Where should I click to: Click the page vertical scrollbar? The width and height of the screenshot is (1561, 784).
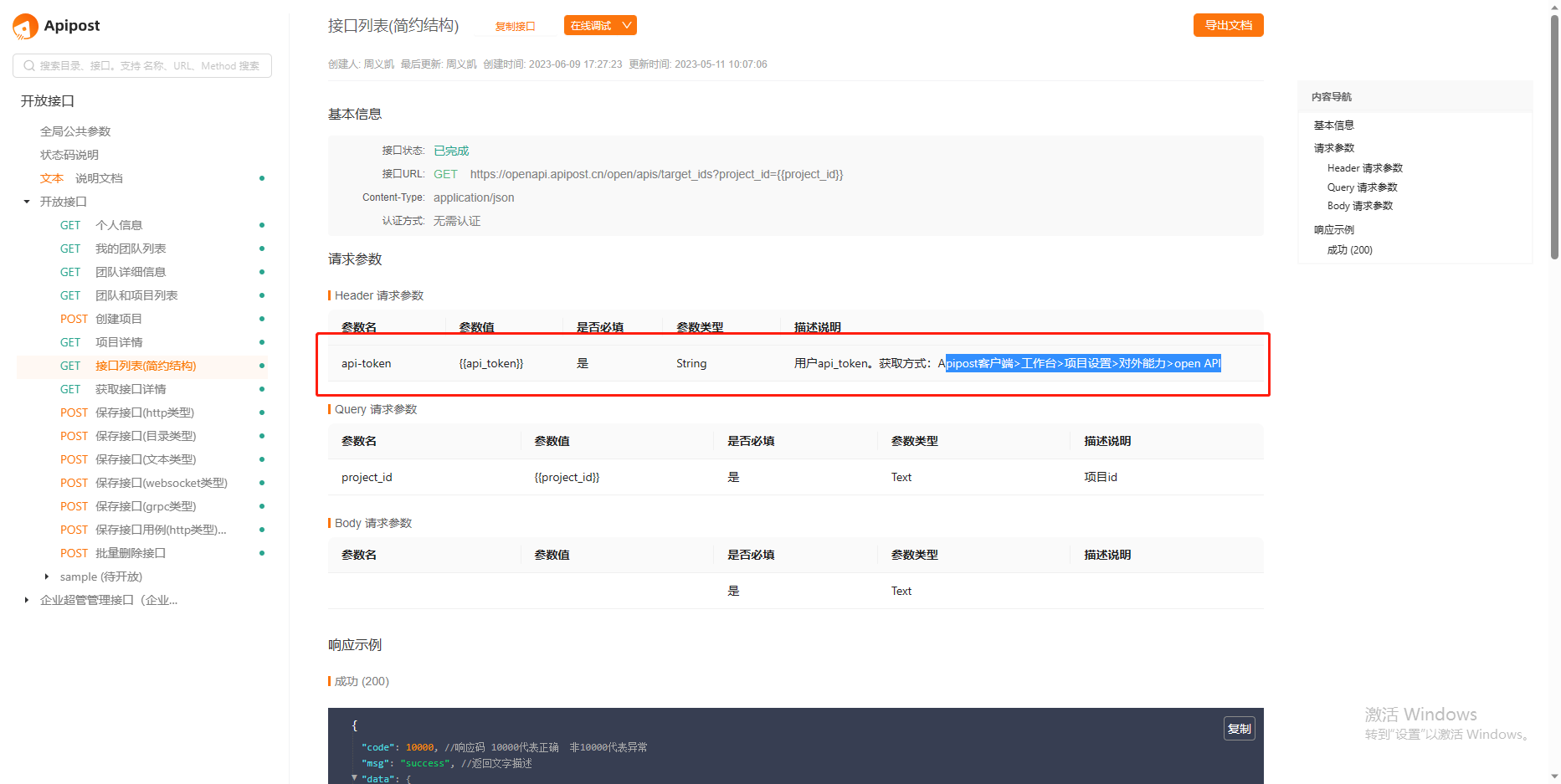[1554, 138]
